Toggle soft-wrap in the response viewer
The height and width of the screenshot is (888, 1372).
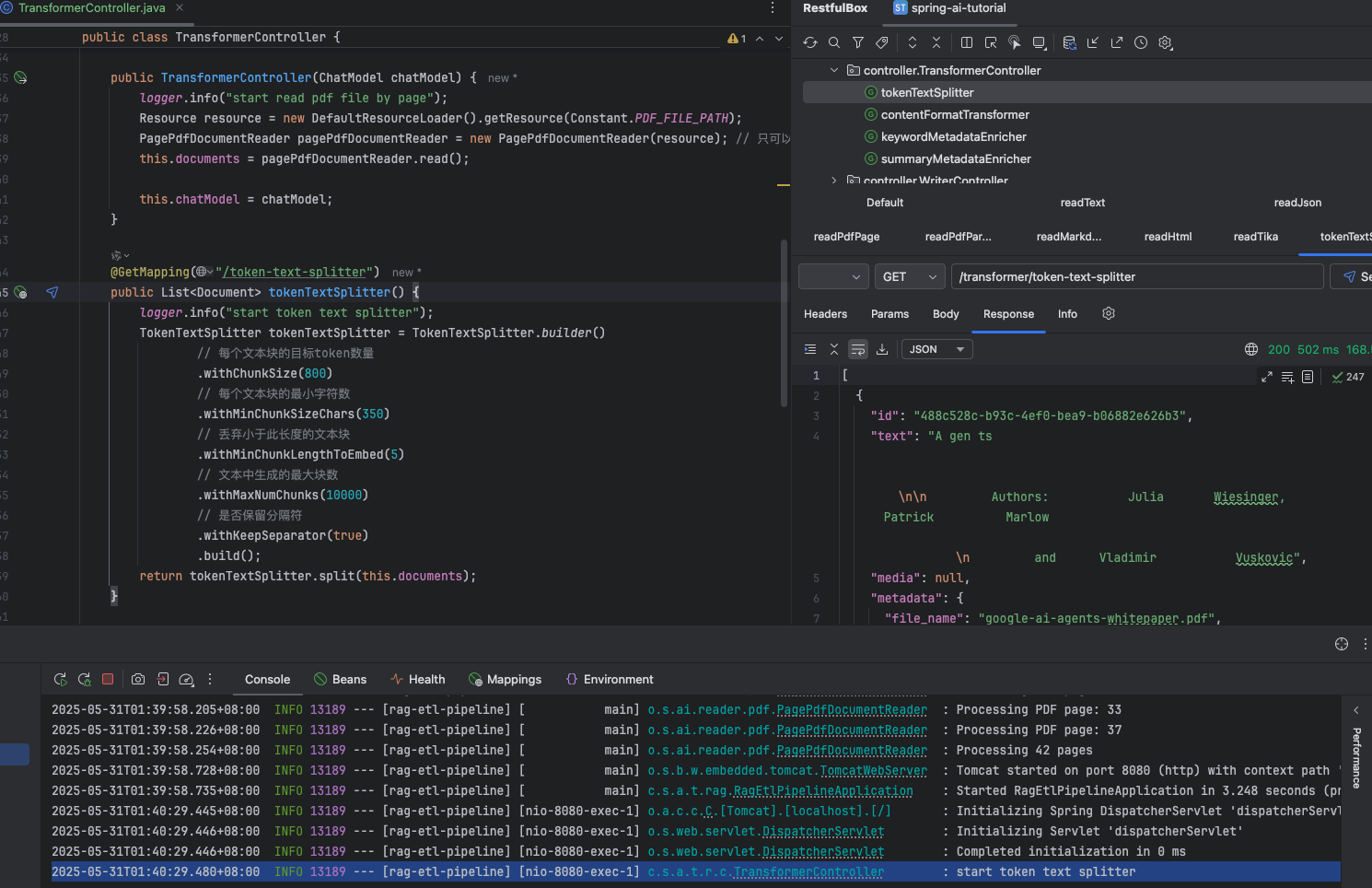click(858, 349)
